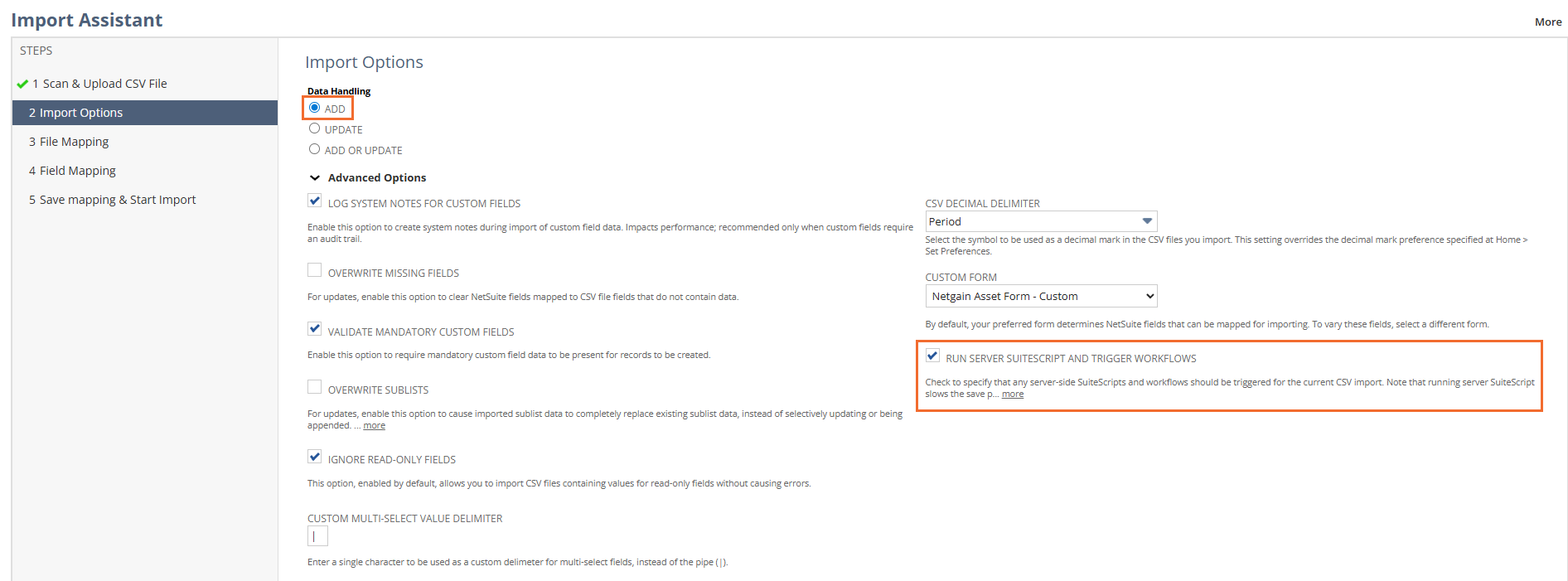Click the green checkmark beside Scan & Upload
The width and height of the screenshot is (1568, 581).
22,84
